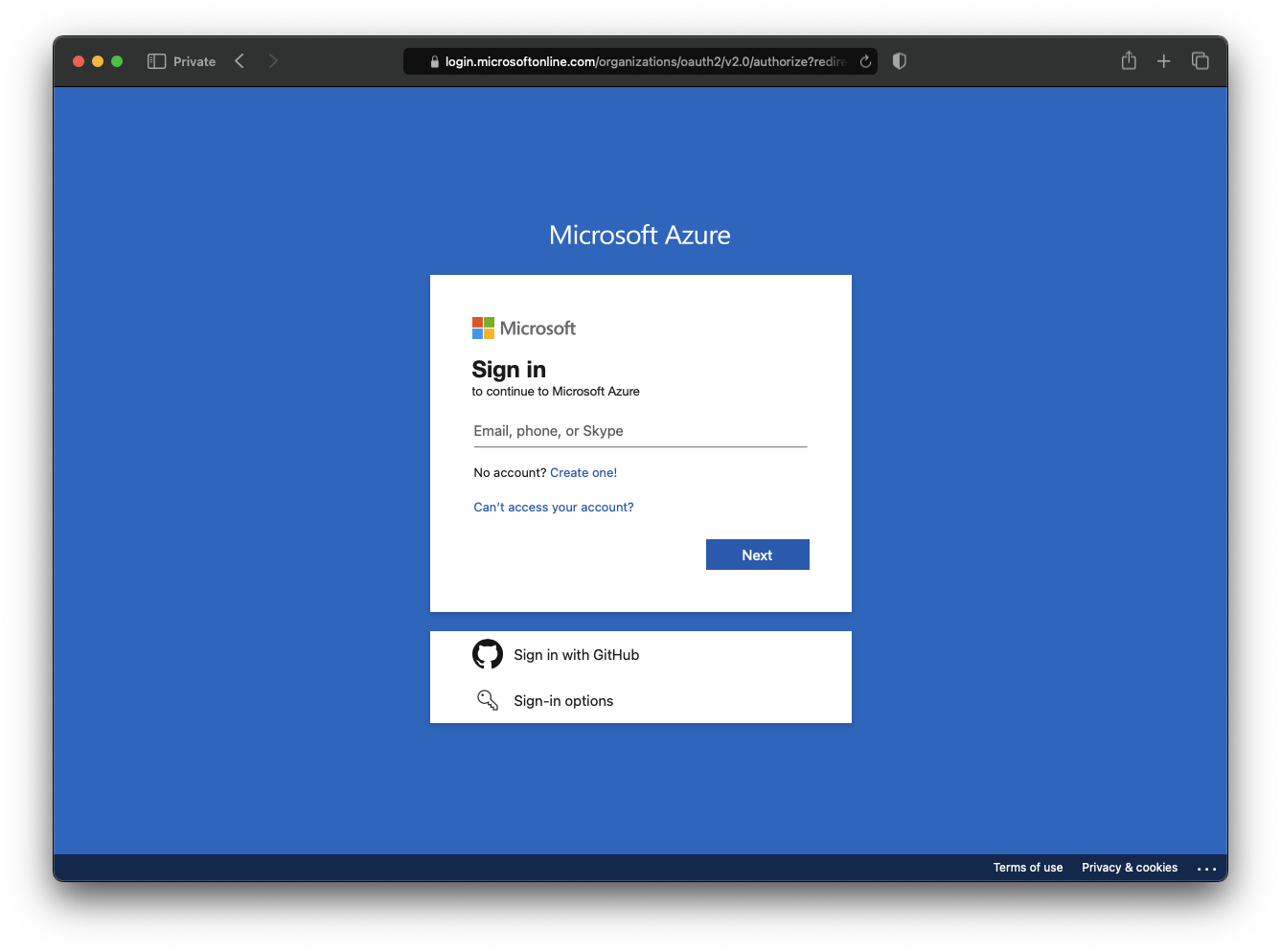Screen dimensions: 1281x952
Task: Close window with red button
Action: (x=79, y=61)
